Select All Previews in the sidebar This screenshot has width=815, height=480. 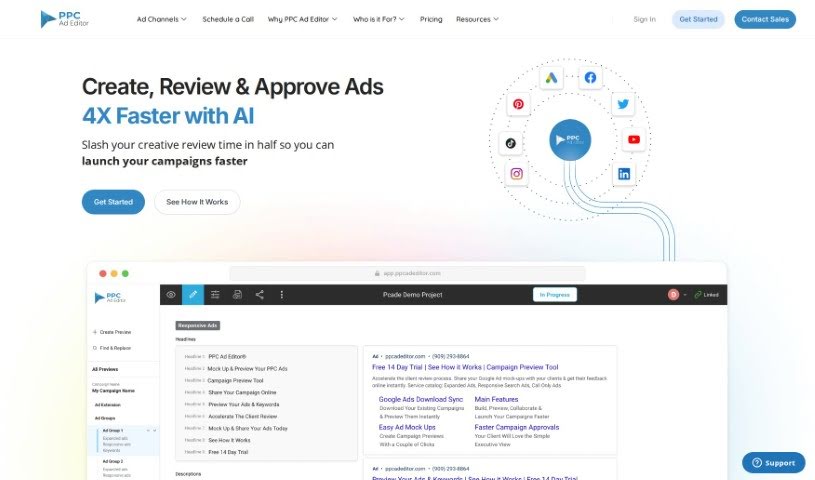(105, 369)
